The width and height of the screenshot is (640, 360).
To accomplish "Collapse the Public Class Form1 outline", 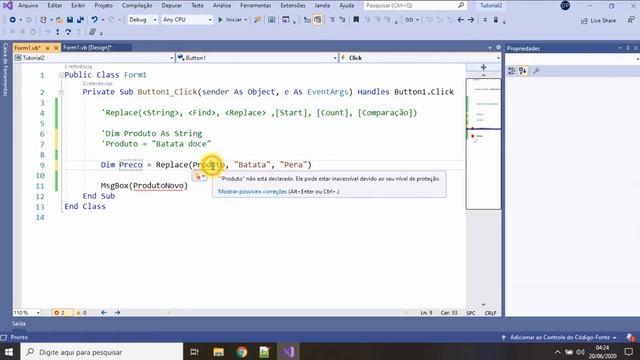I will 61,75.
